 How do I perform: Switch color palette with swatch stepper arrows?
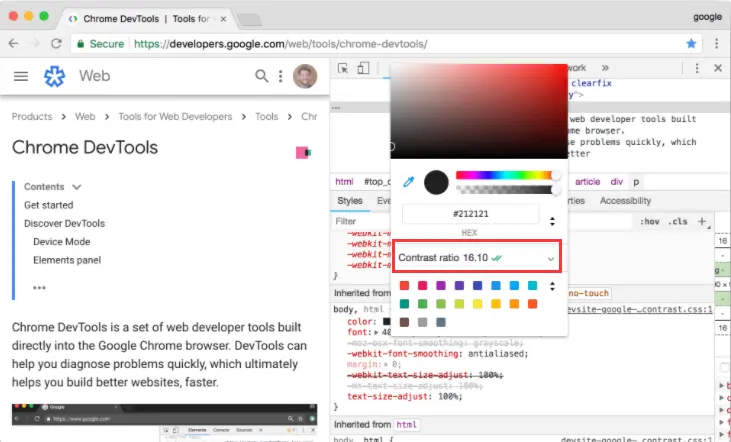point(552,286)
